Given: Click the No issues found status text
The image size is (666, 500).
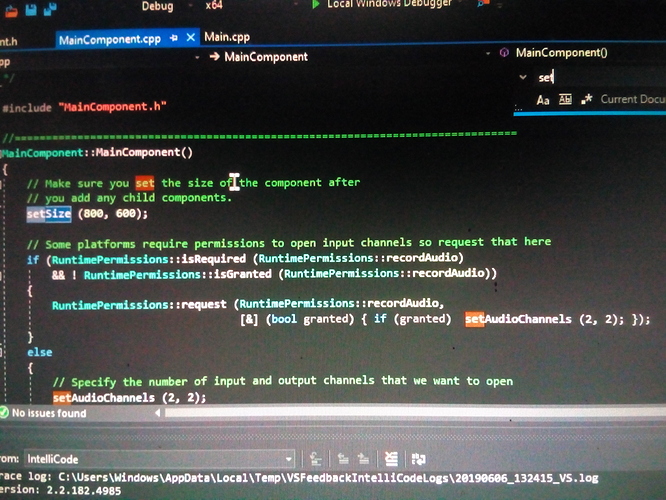Looking at the screenshot, I should (x=49, y=413).
